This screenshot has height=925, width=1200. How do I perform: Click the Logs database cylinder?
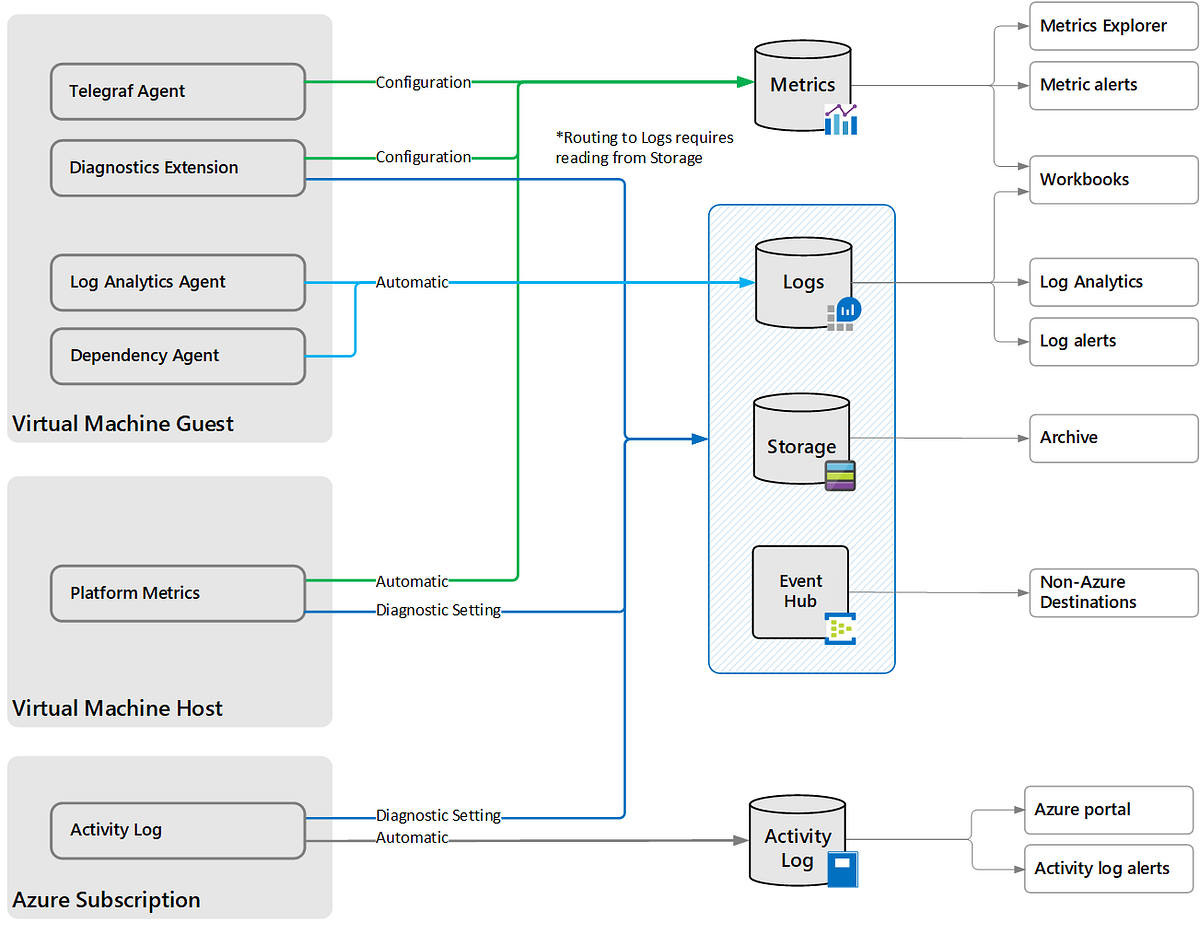(802, 281)
